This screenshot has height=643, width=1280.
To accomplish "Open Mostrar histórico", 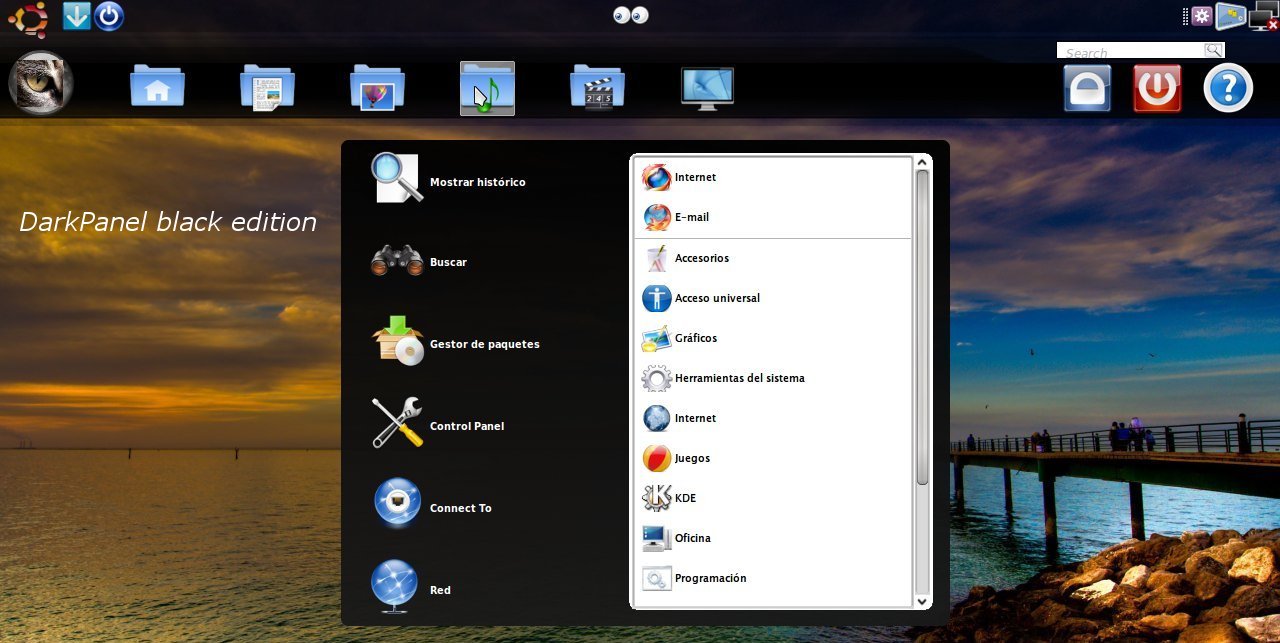I will tap(448, 180).
